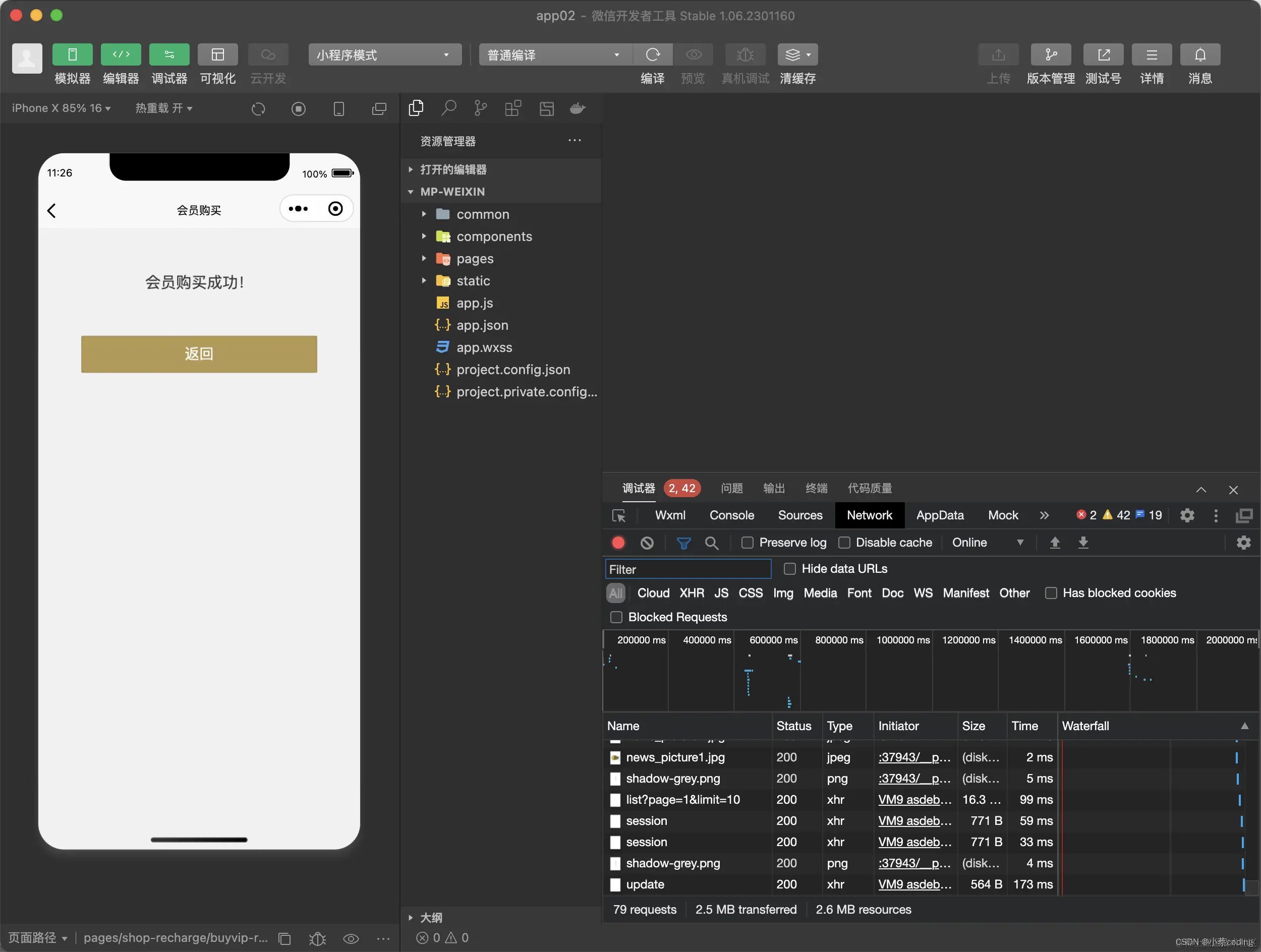Click the red network record button
Viewport: 1261px width, 952px height.
618,543
